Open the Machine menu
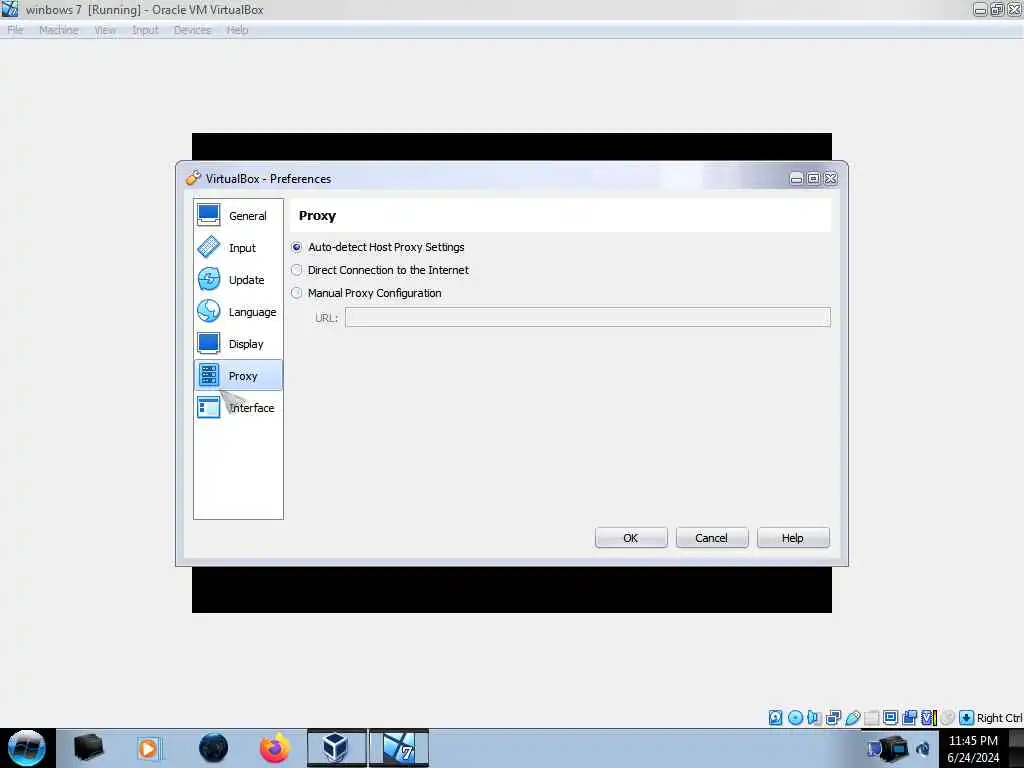The height and width of the screenshot is (768, 1024). [59, 30]
